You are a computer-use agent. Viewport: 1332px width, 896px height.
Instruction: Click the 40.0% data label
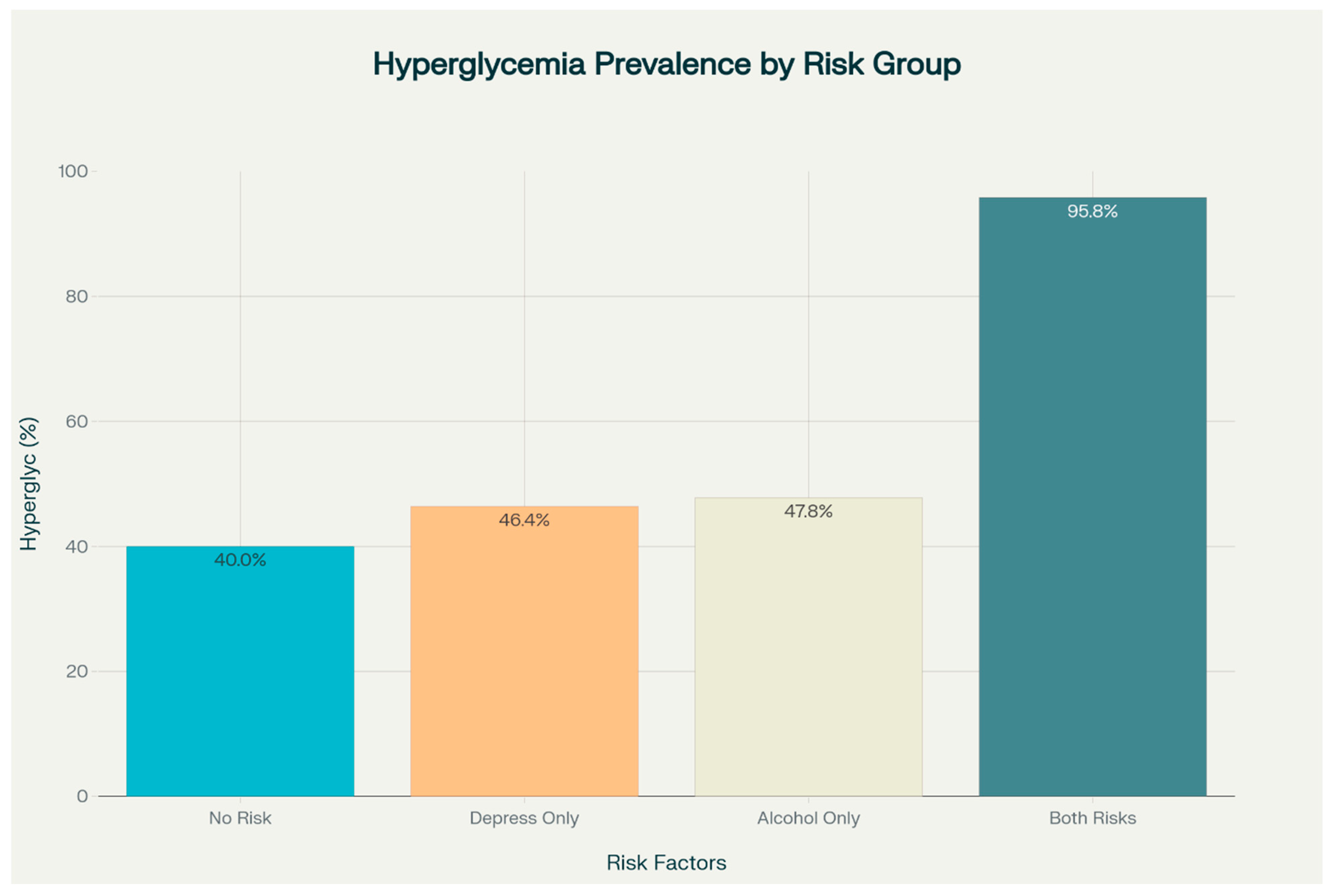click(x=240, y=559)
